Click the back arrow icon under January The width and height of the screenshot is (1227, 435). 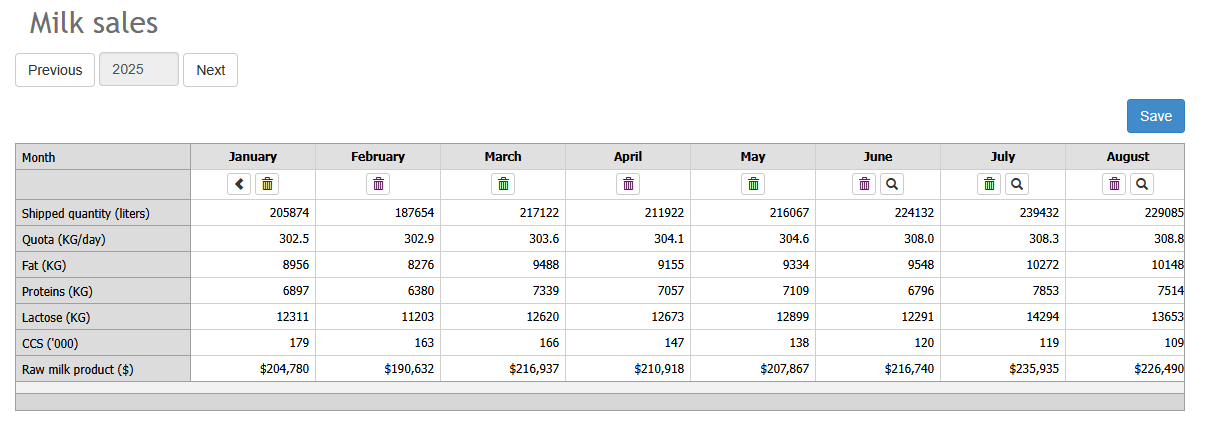click(240, 184)
